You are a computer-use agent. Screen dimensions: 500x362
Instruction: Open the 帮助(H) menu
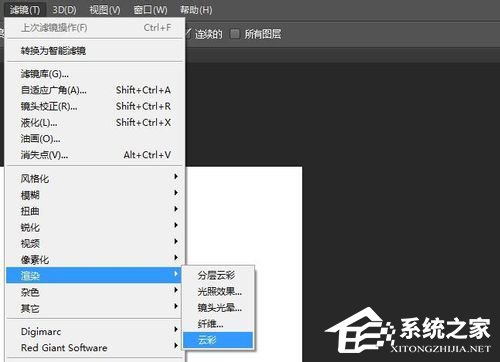(196, 10)
